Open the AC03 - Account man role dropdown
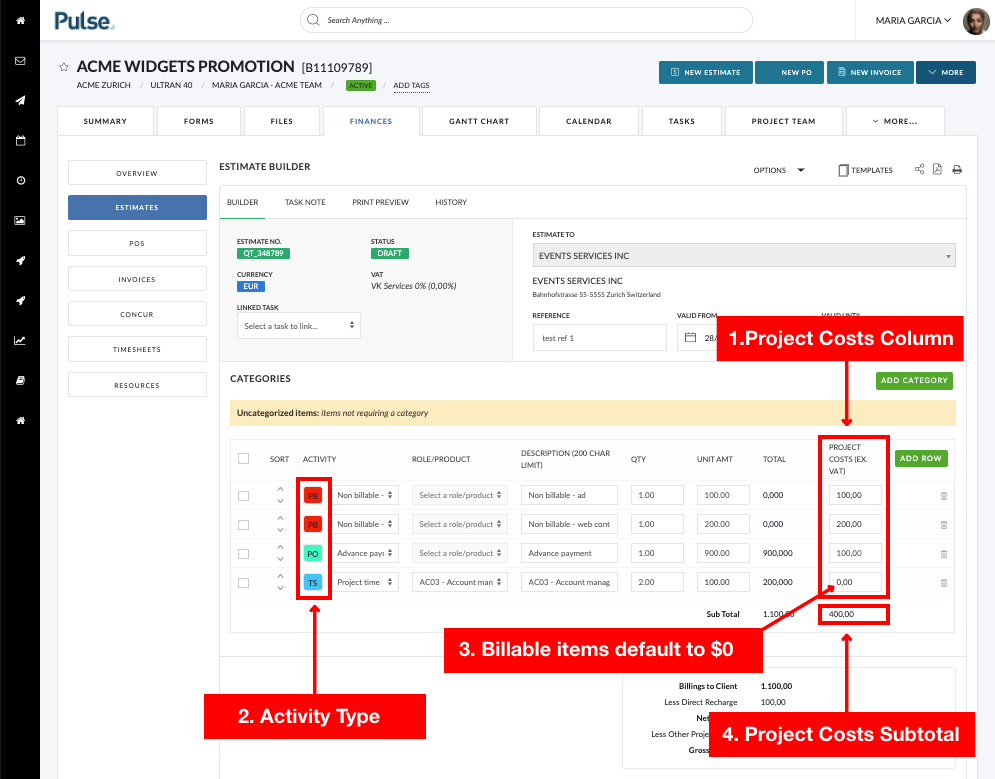Viewport: 995px width, 779px height. 459,582
